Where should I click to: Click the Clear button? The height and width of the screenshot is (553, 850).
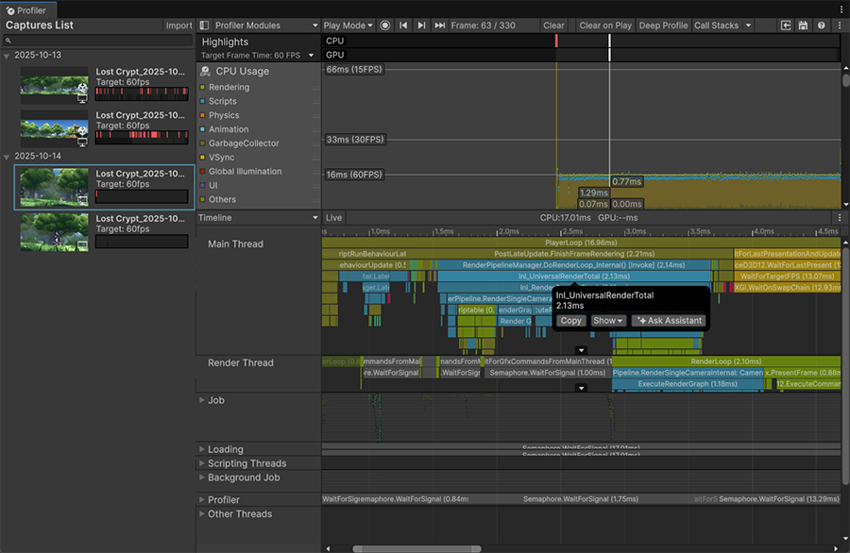[553, 25]
